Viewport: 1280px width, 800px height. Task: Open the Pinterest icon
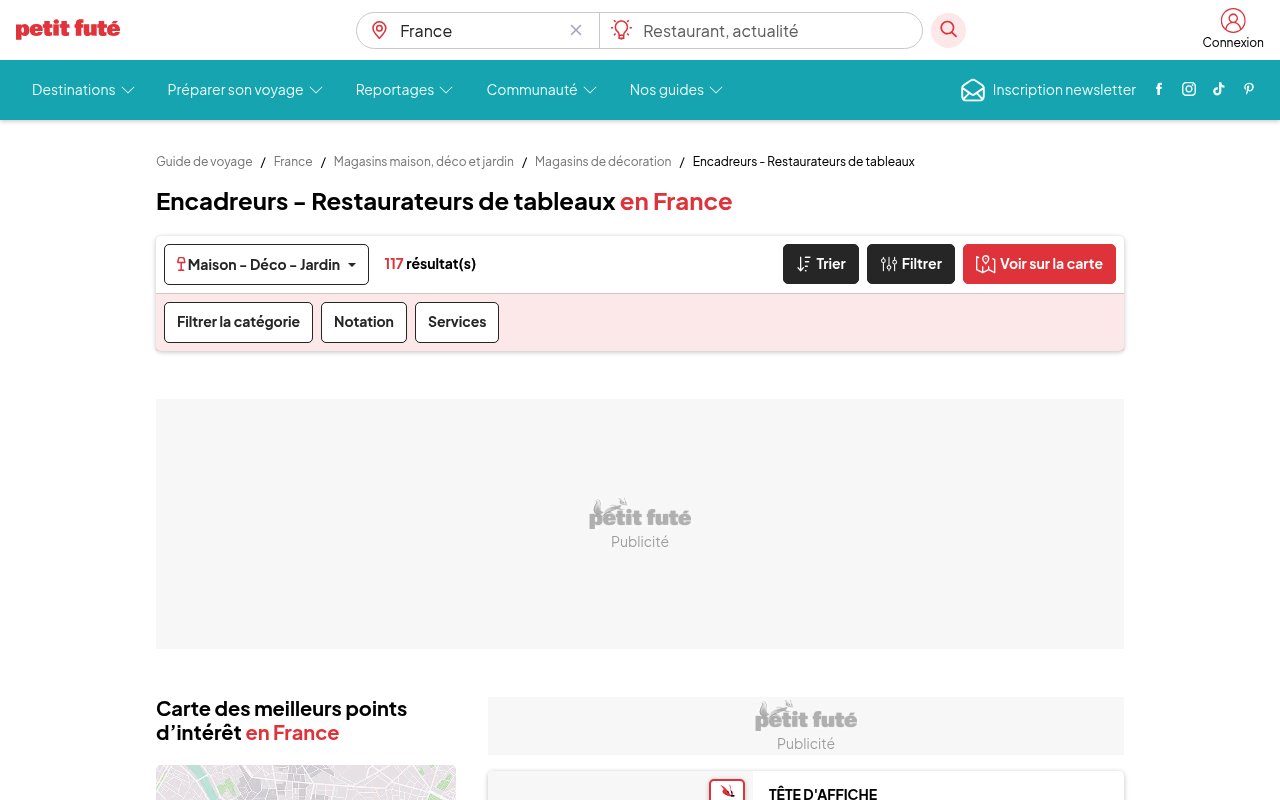(1249, 89)
